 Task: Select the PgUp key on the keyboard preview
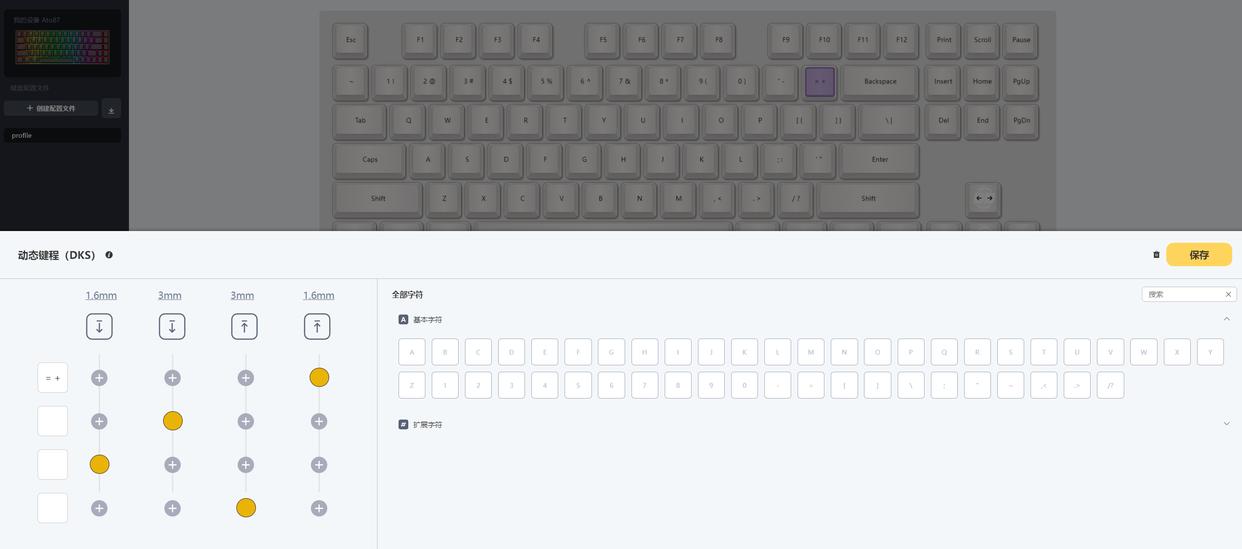pos(1021,81)
